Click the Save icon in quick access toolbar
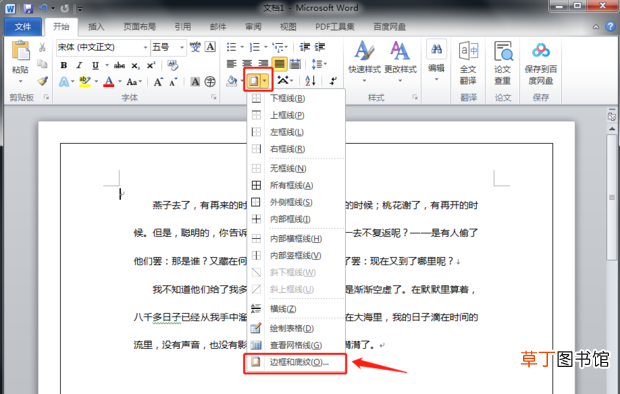This screenshot has width=620, height=394. coord(28,8)
